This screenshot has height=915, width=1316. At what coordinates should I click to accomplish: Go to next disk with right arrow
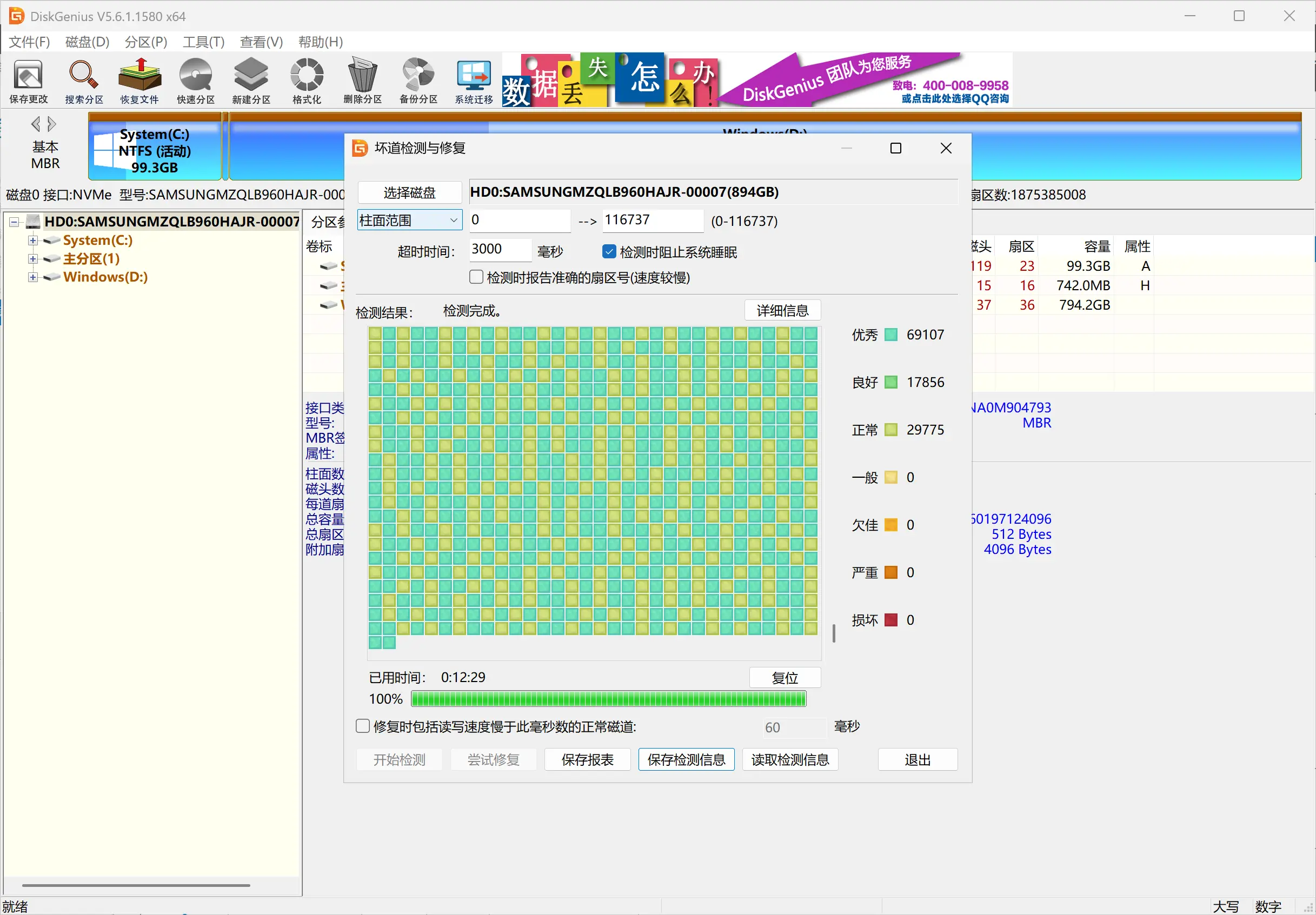click(51, 124)
